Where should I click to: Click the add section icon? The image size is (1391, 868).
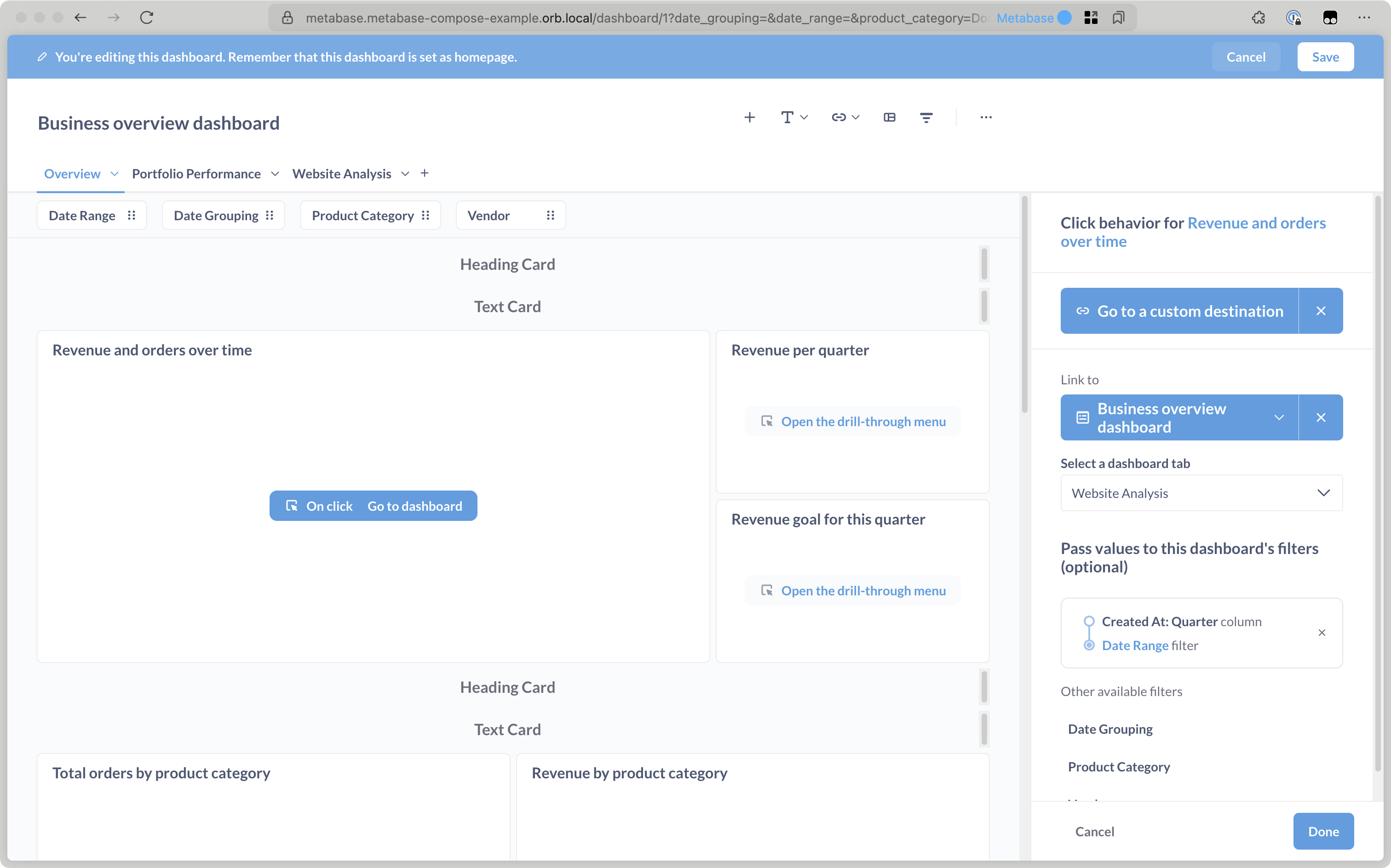tap(889, 118)
